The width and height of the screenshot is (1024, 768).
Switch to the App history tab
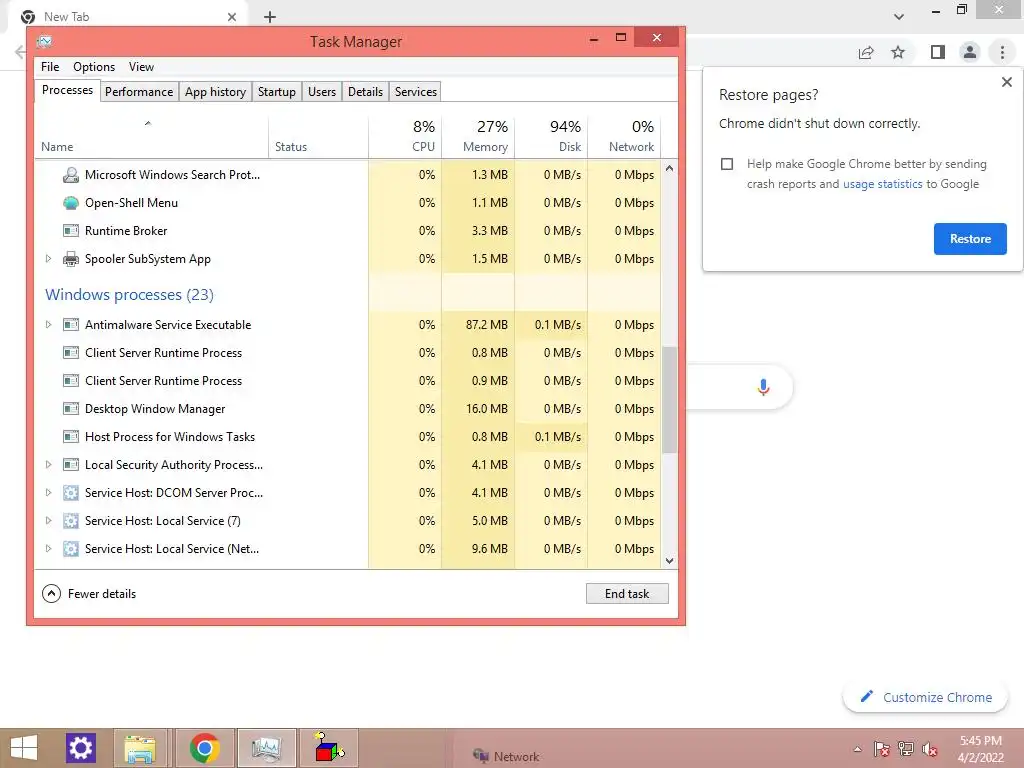(x=216, y=92)
